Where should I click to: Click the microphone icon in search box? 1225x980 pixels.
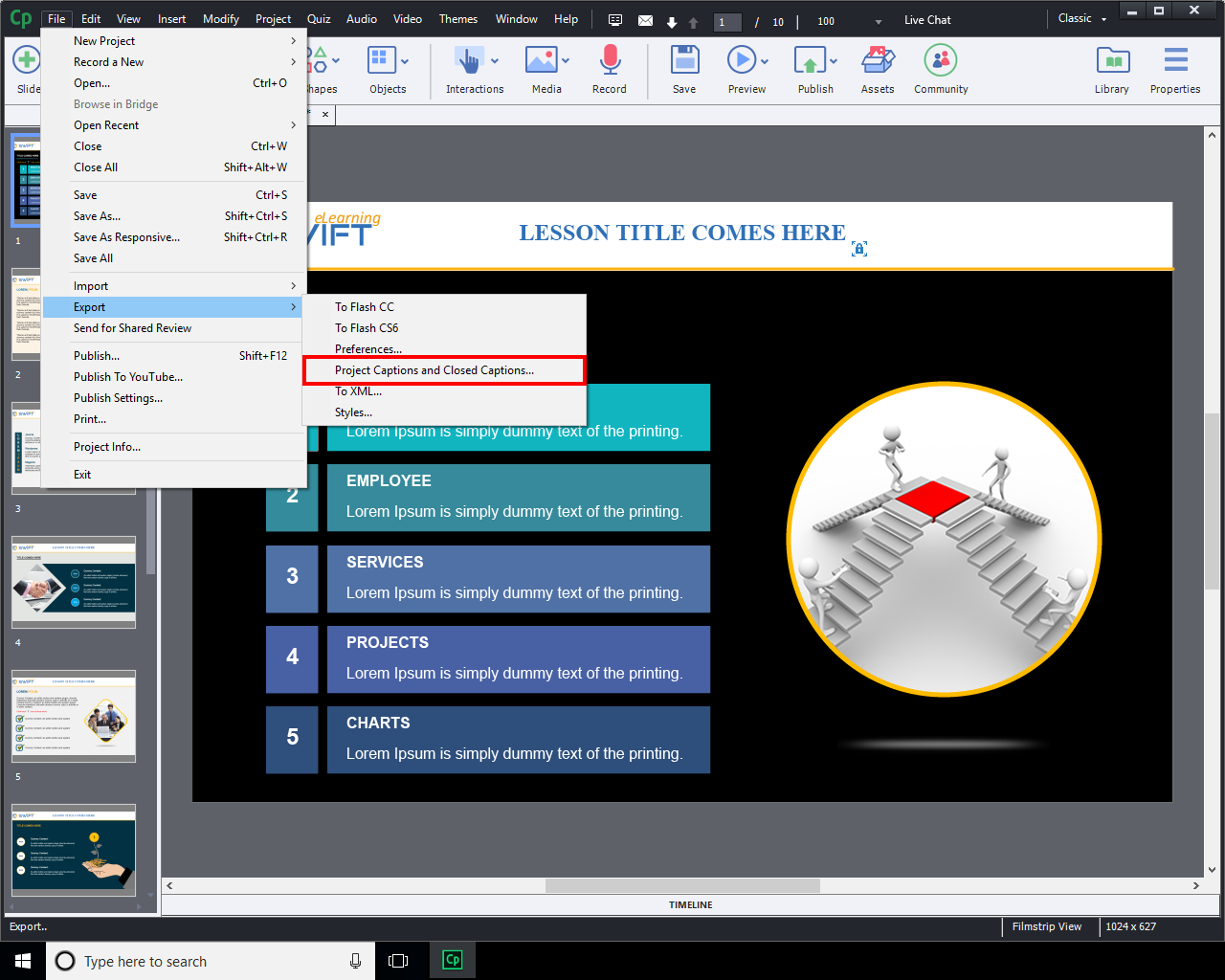click(356, 961)
